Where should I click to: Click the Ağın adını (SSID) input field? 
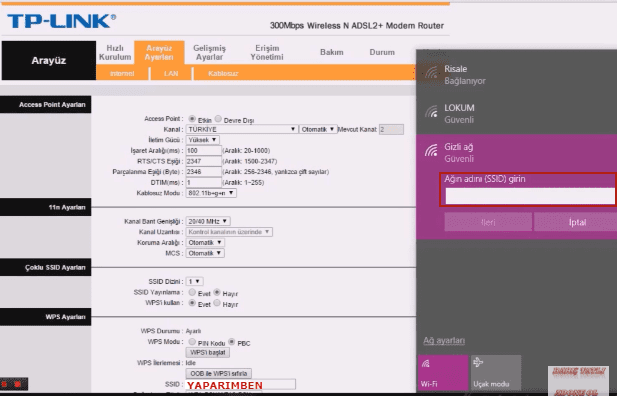(x=530, y=196)
